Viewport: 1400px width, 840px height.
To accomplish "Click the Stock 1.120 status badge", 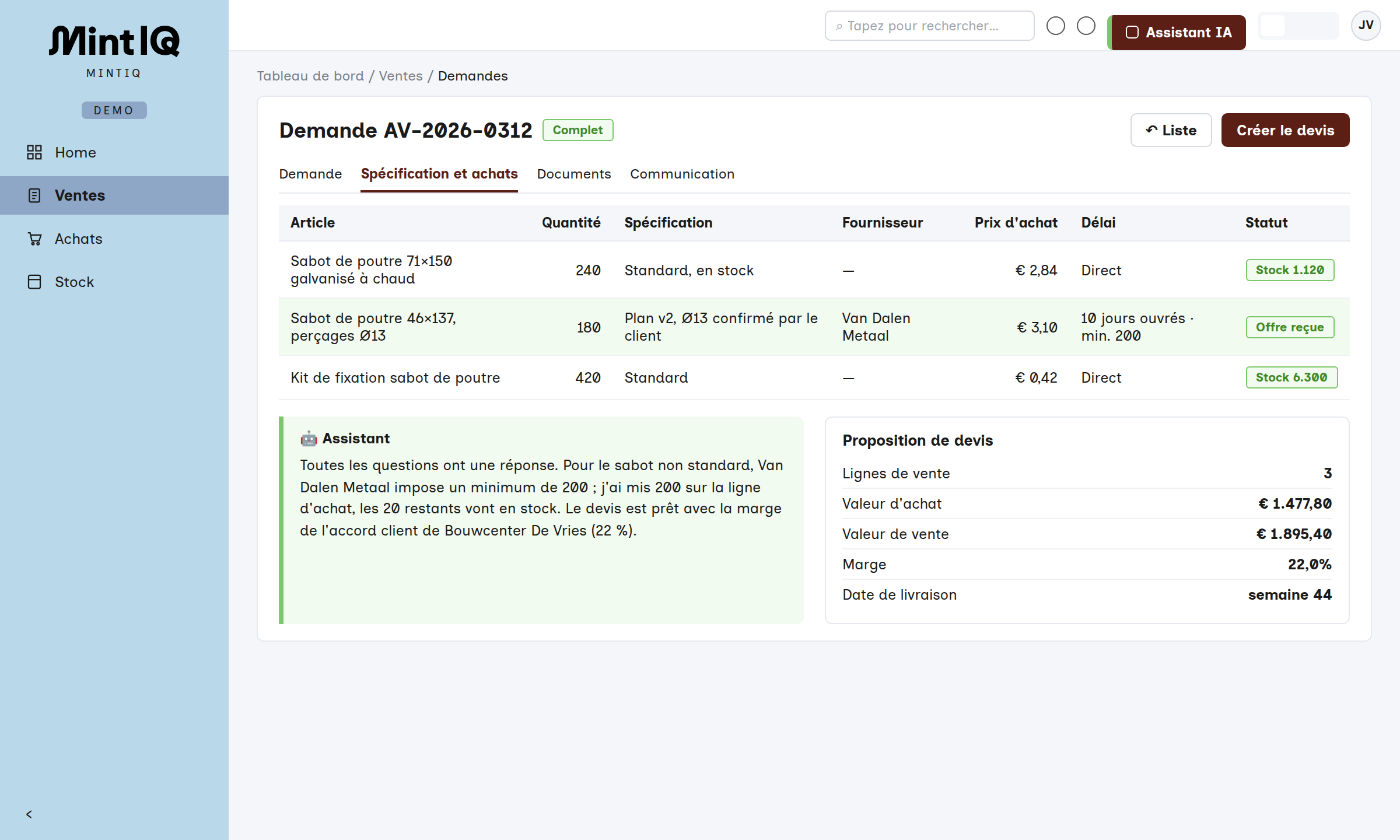I will [1290, 270].
